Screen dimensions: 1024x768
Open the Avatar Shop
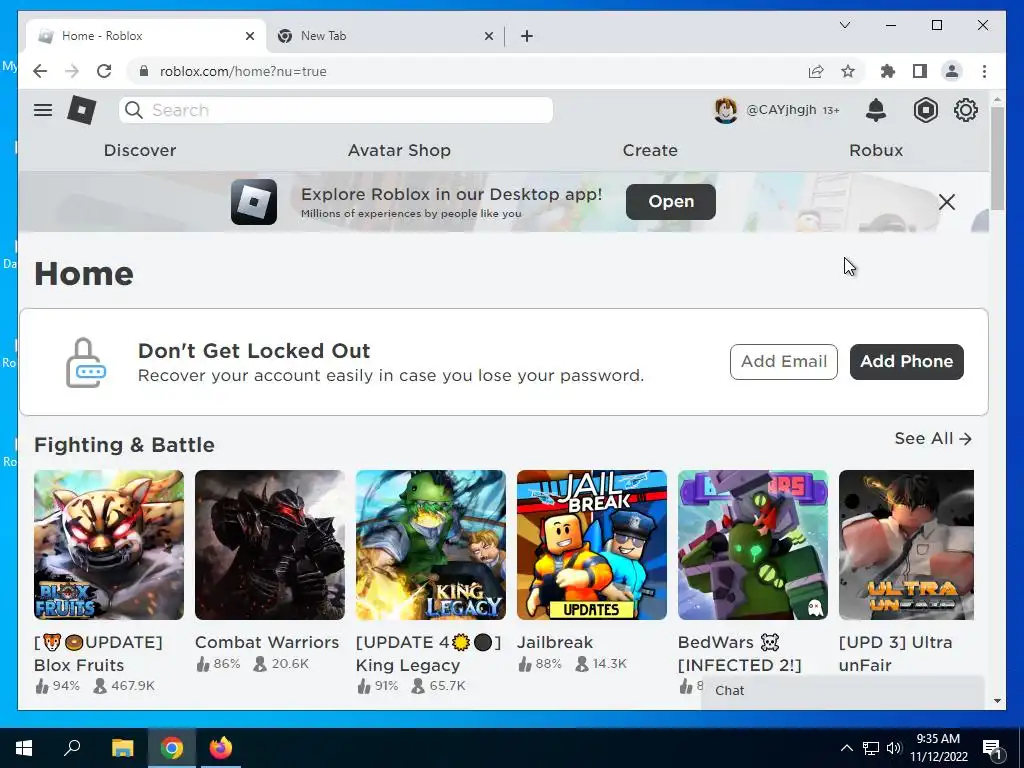point(399,150)
